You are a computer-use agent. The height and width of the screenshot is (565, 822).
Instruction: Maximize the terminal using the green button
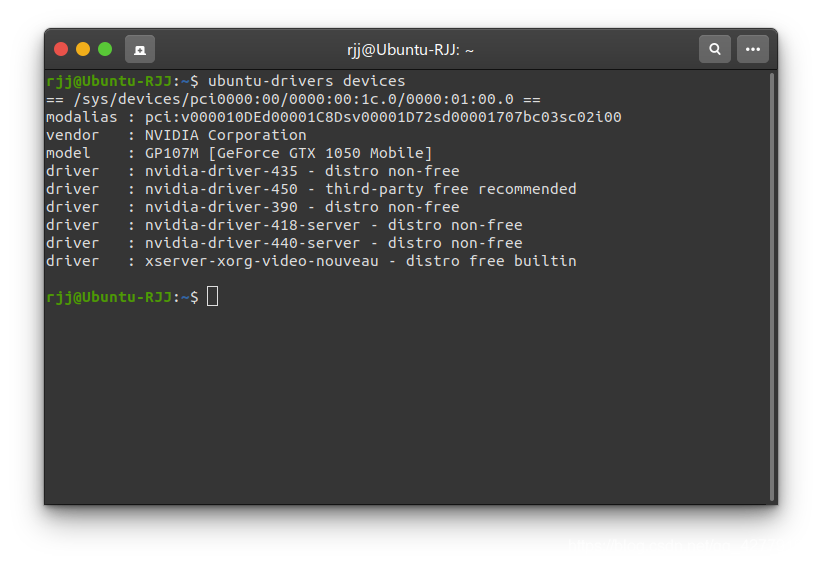pyautogui.click(x=105, y=49)
